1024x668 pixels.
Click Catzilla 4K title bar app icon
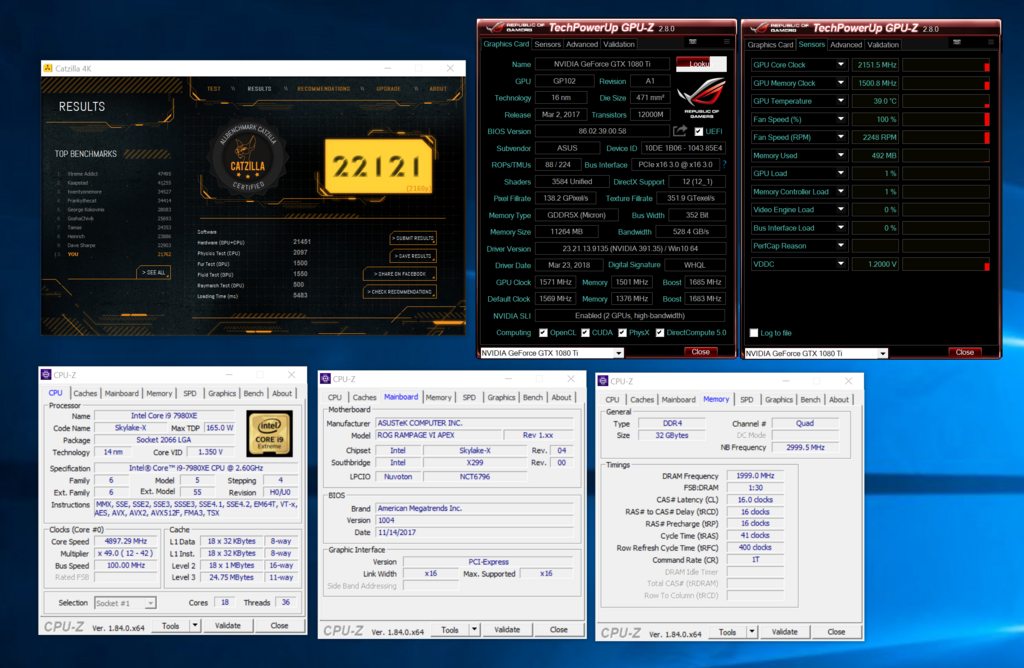(x=48, y=68)
